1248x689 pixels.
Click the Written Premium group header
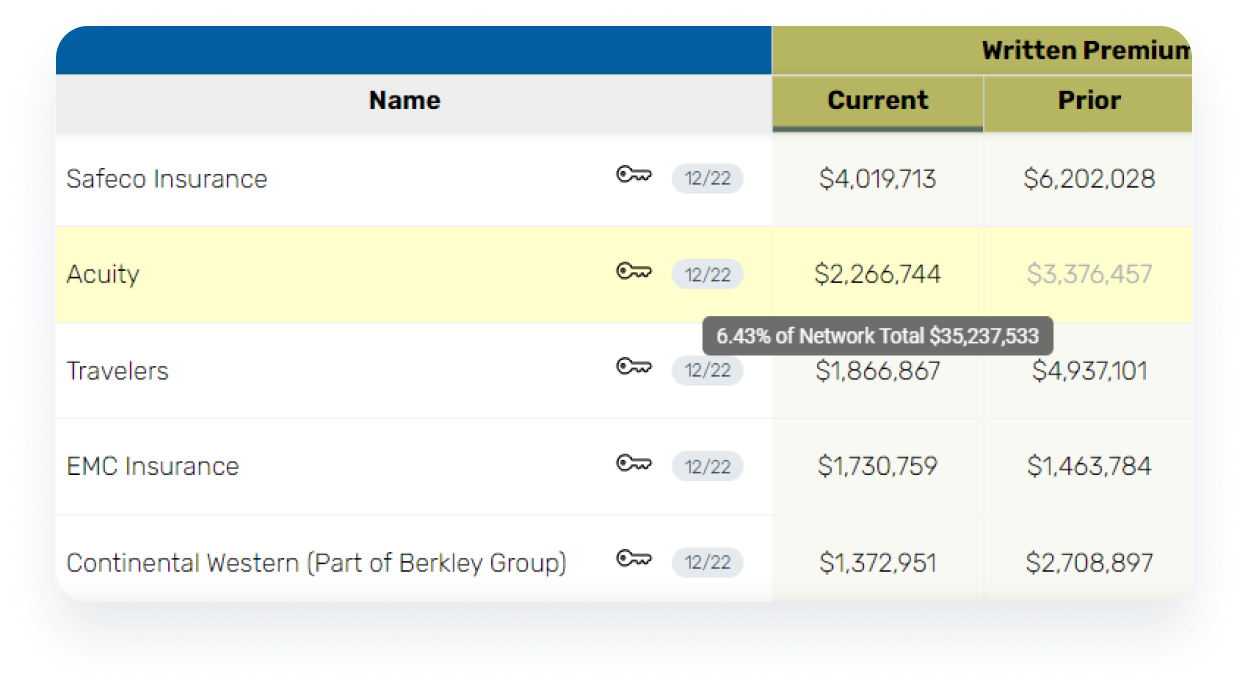pyautogui.click(x=1085, y=51)
